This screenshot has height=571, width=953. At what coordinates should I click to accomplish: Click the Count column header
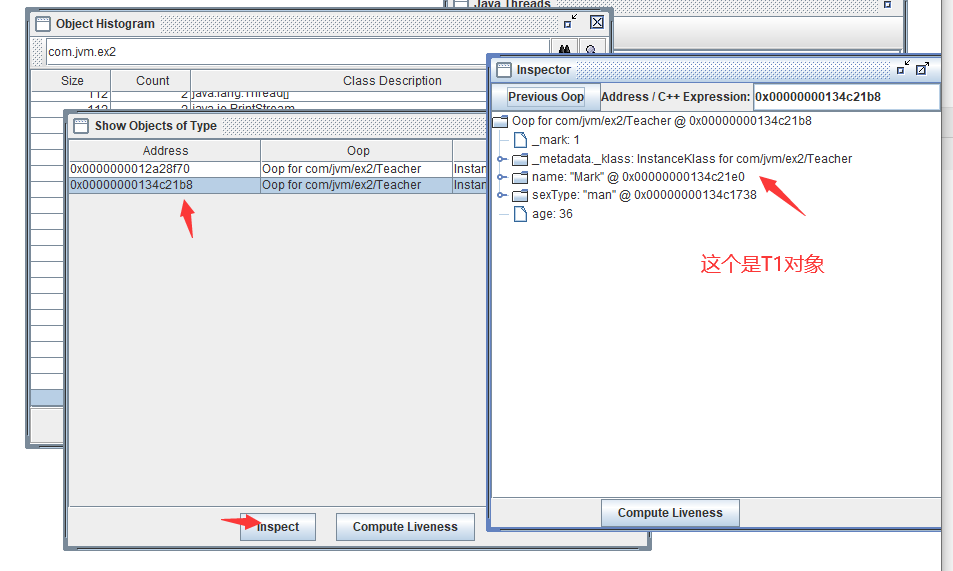point(151,81)
